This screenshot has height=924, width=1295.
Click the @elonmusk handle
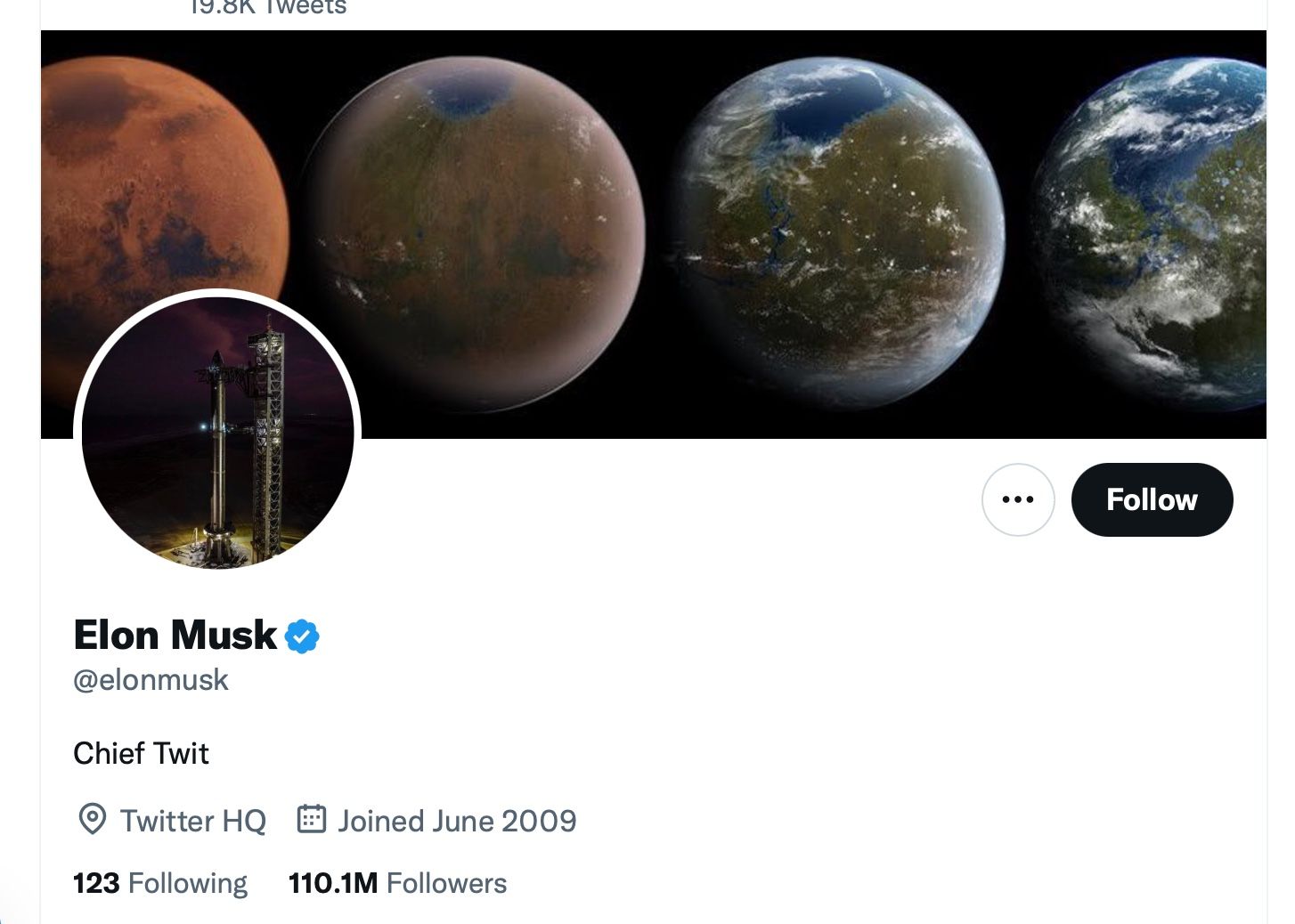pos(151,680)
